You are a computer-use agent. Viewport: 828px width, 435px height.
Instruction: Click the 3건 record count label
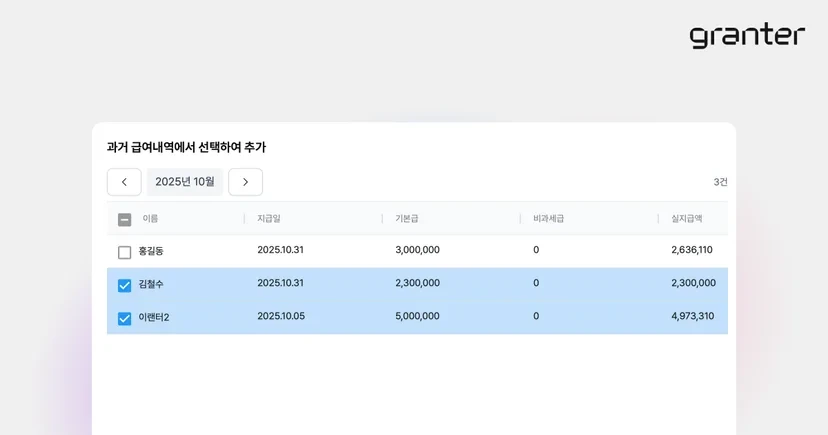720,182
